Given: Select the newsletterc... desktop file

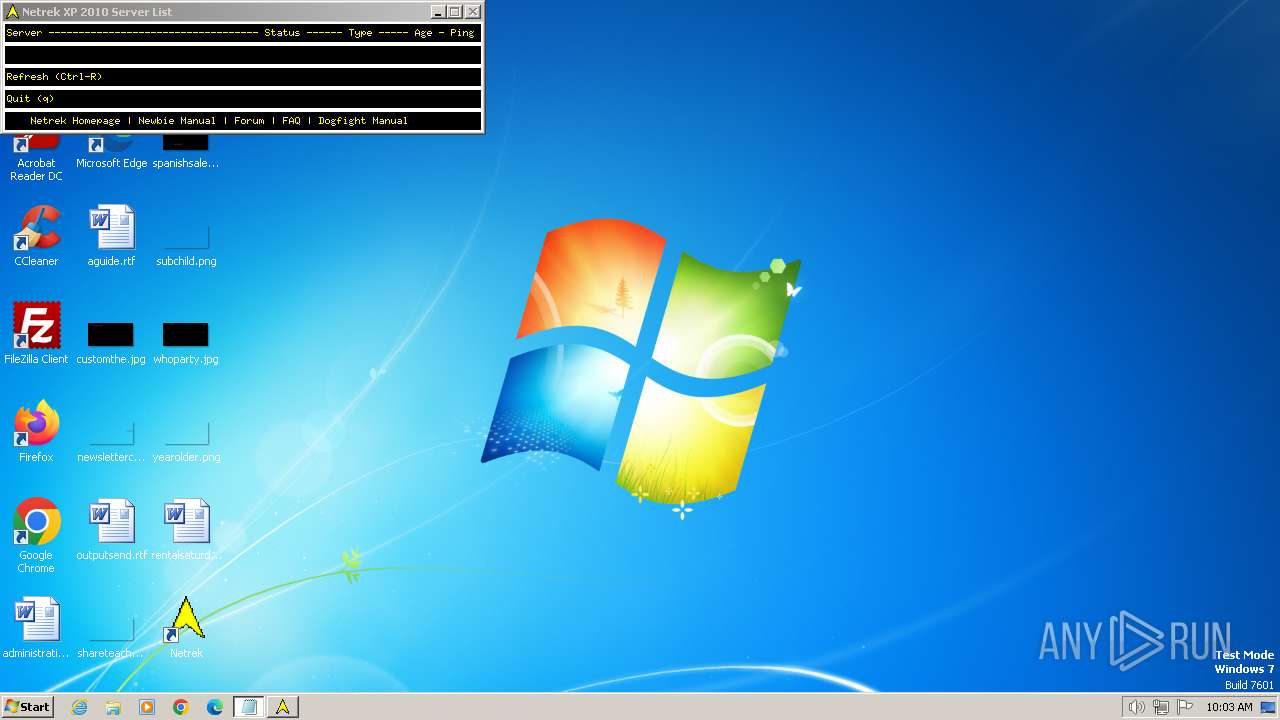Looking at the screenshot, I should click(111, 439).
